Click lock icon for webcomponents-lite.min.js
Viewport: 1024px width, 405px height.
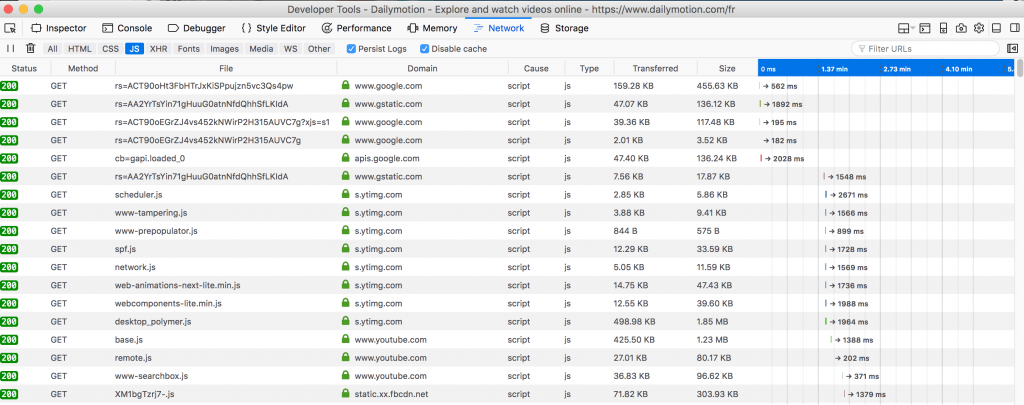point(345,303)
